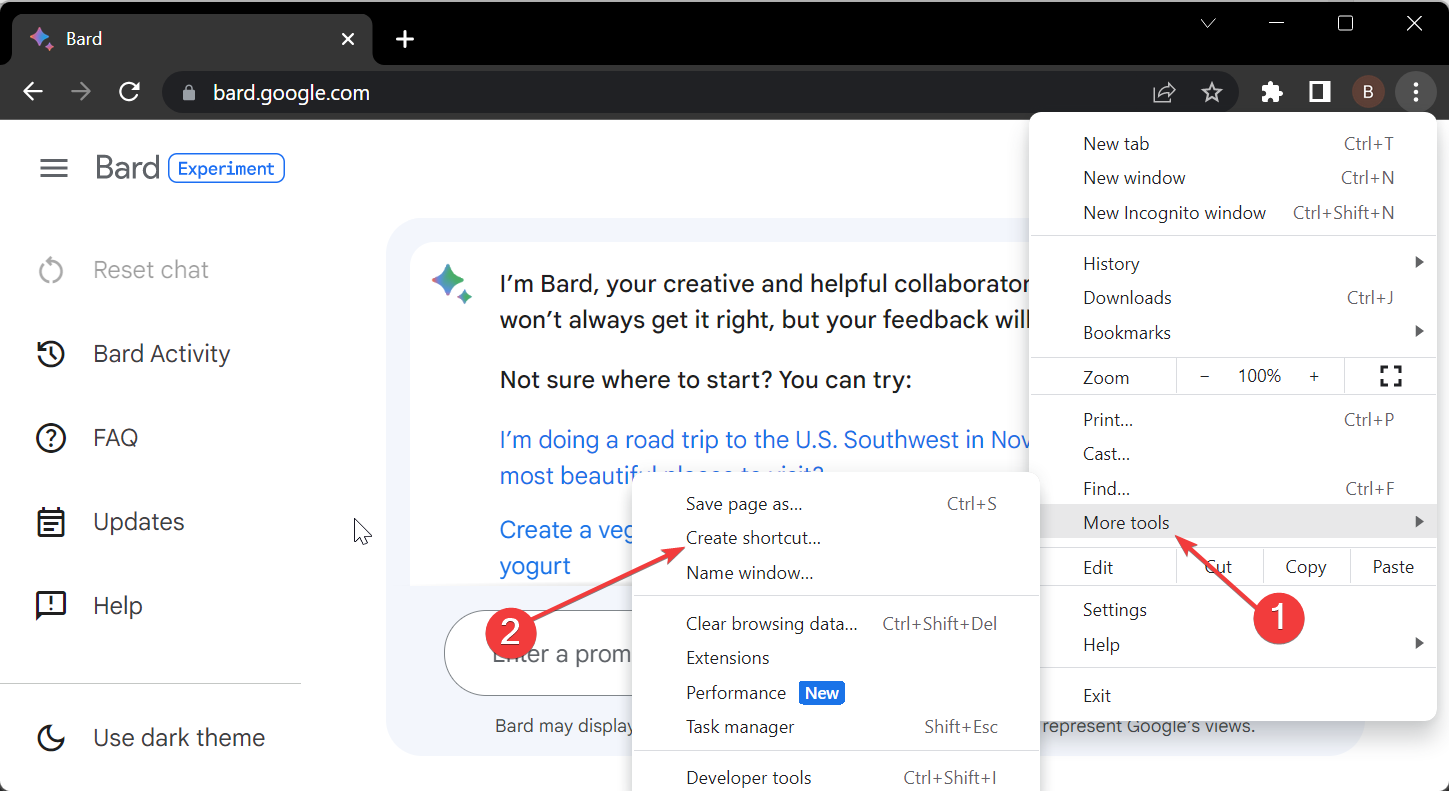The height and width of the screenshot is (791, 1449).
Task: Reload the Bard page
Action: coord(129,92)
